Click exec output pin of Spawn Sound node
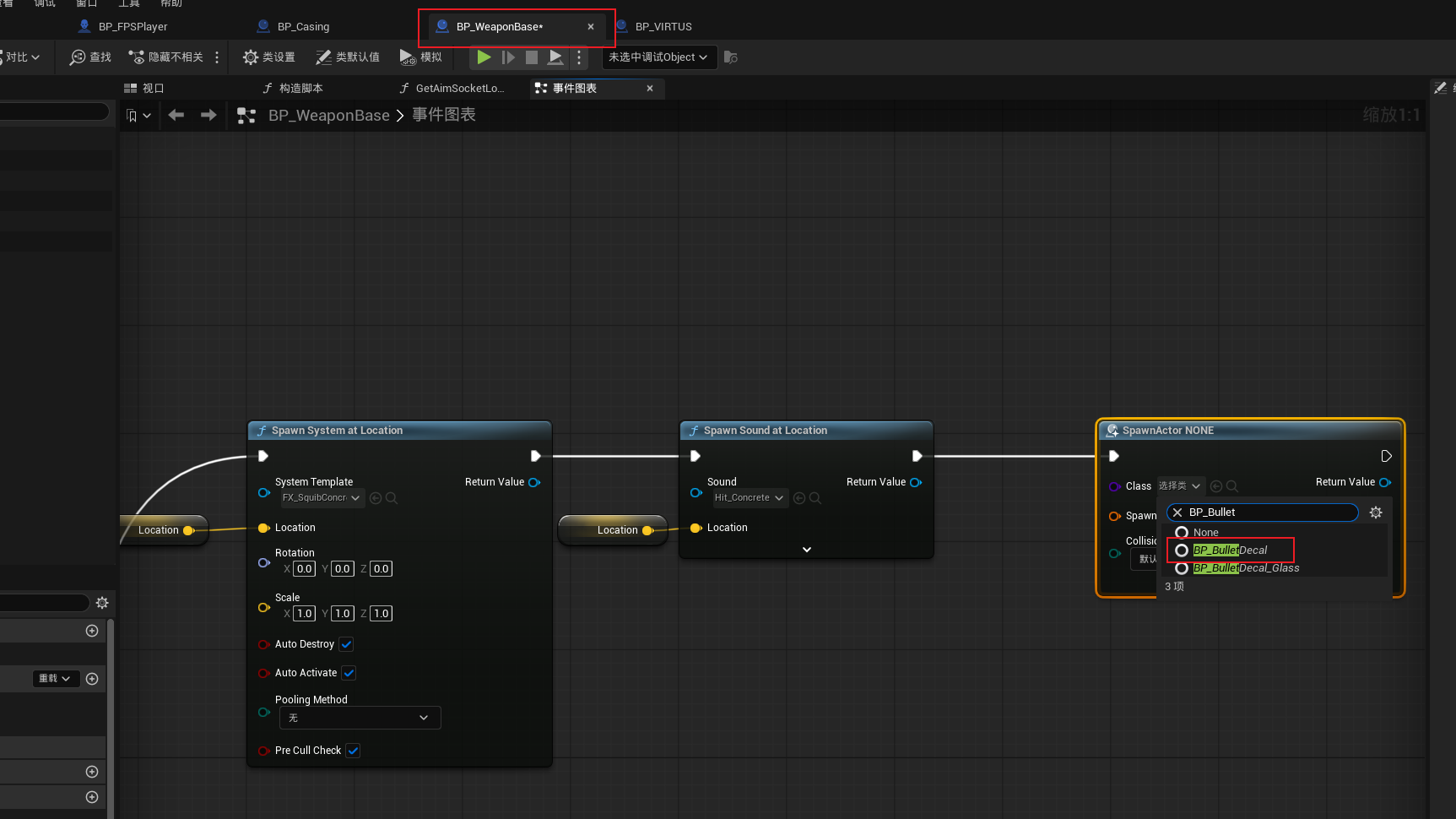1456x819 pixels. pyautogui.click(x=917, y=456)
